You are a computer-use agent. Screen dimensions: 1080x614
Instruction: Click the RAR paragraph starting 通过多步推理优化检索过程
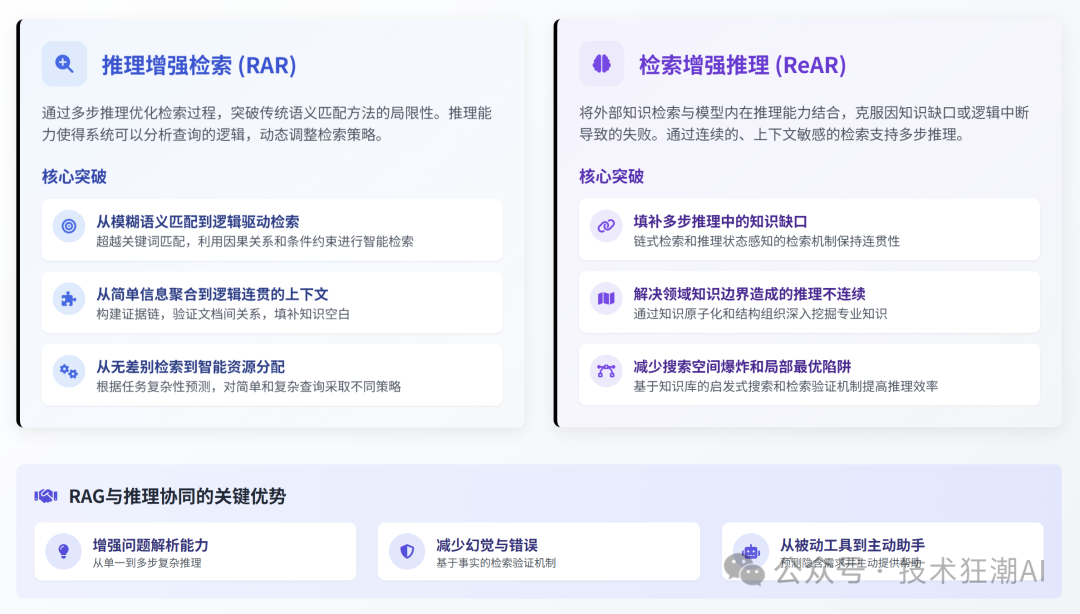click(267, 123)
